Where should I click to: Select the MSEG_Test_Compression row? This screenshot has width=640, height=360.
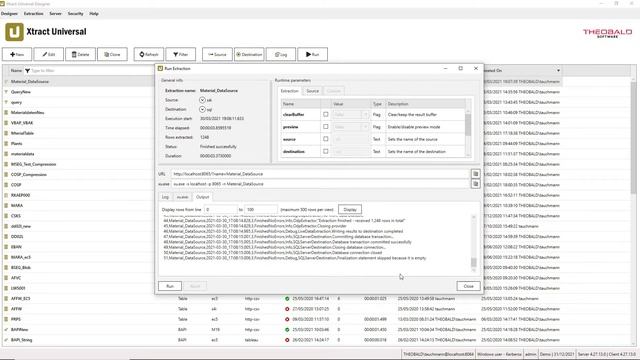tap(79, 164)
